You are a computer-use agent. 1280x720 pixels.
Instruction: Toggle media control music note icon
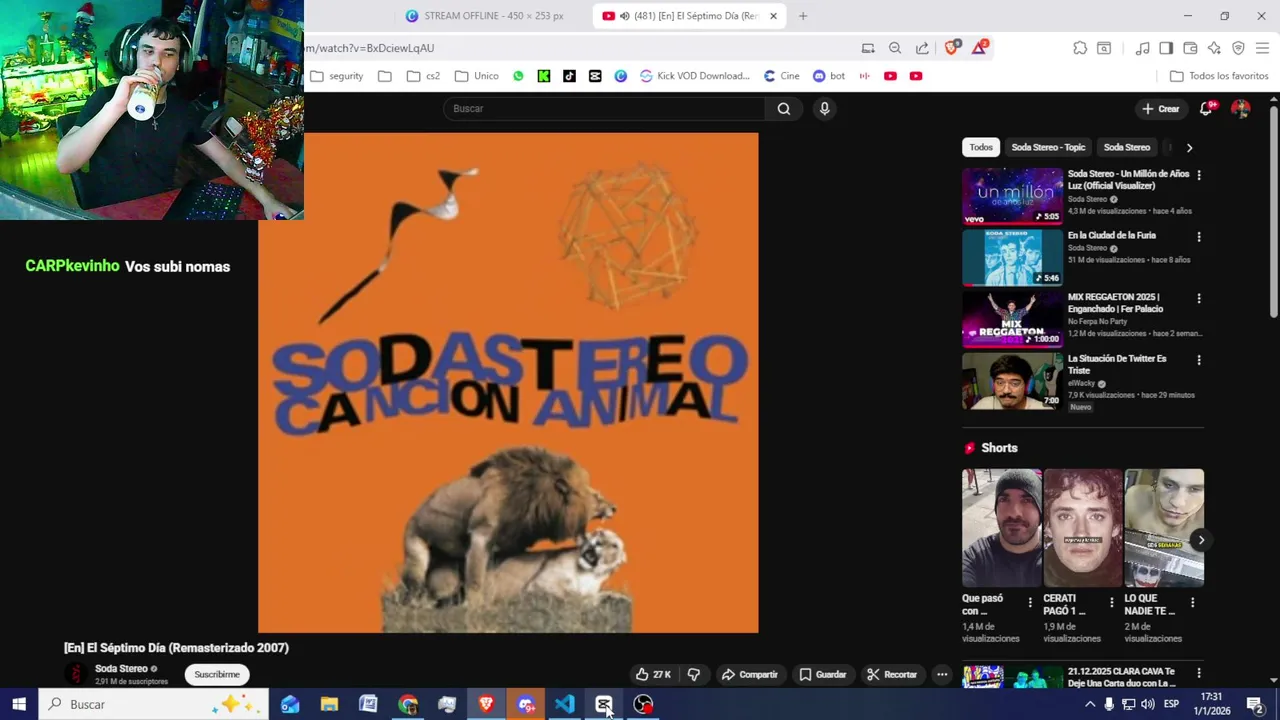[1142, 48]
